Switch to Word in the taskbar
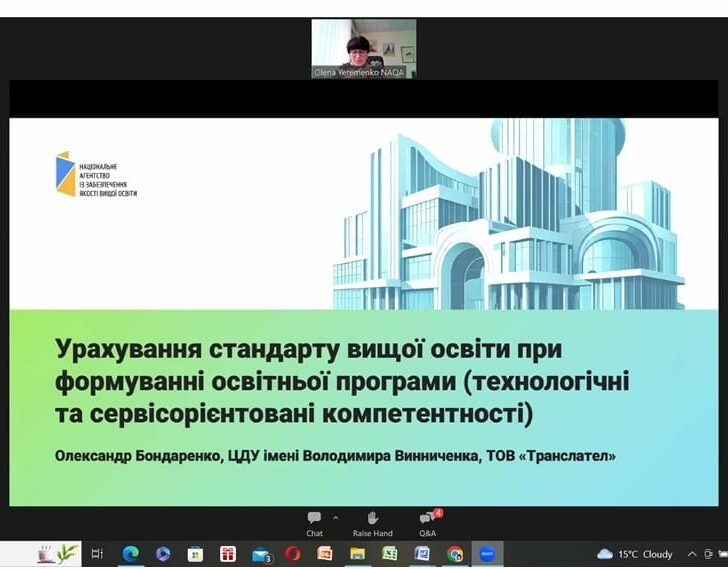 (422, 554)
